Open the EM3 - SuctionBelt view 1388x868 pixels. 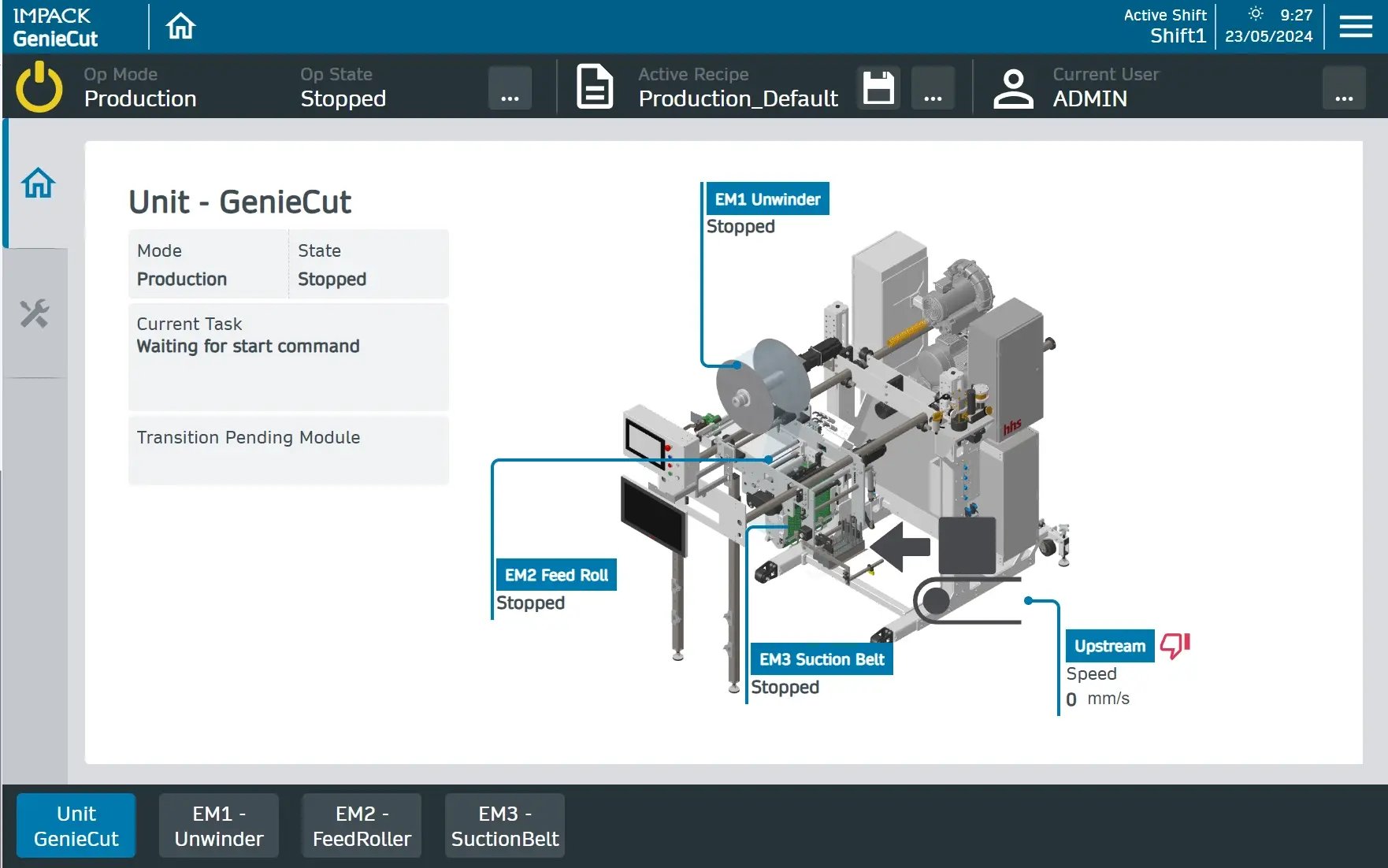pyautogui.click(x=505, y=825)
